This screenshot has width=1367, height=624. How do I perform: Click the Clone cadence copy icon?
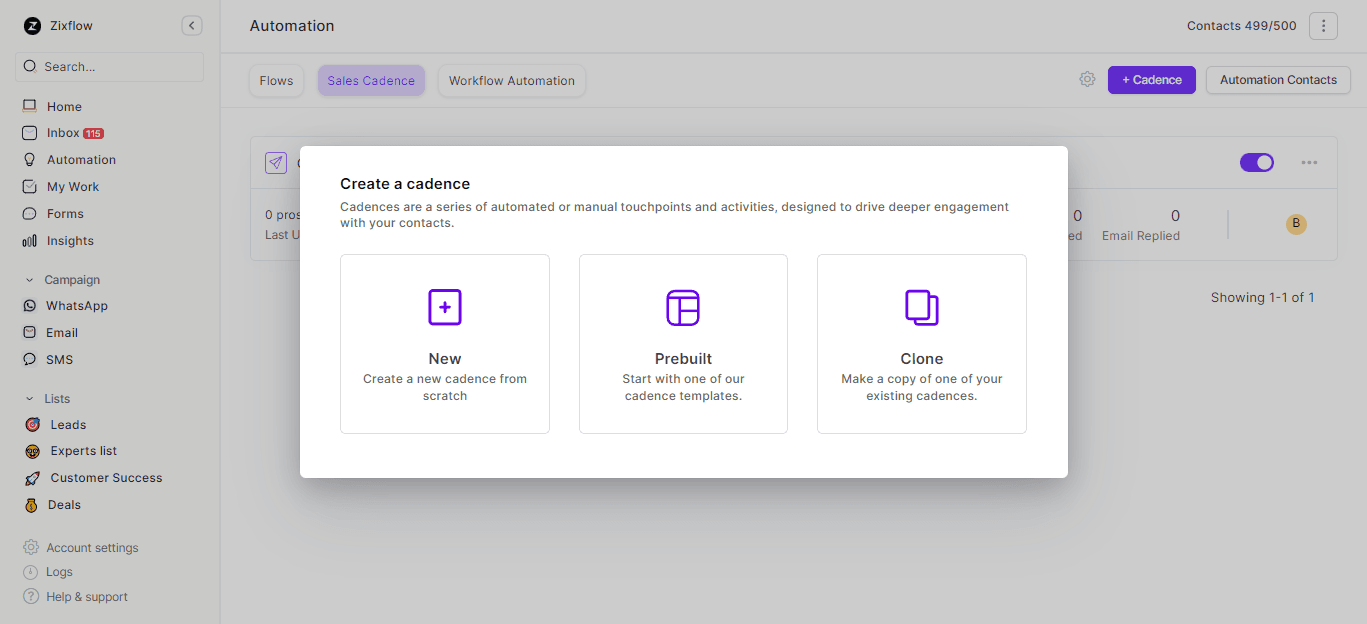(921, 307)
